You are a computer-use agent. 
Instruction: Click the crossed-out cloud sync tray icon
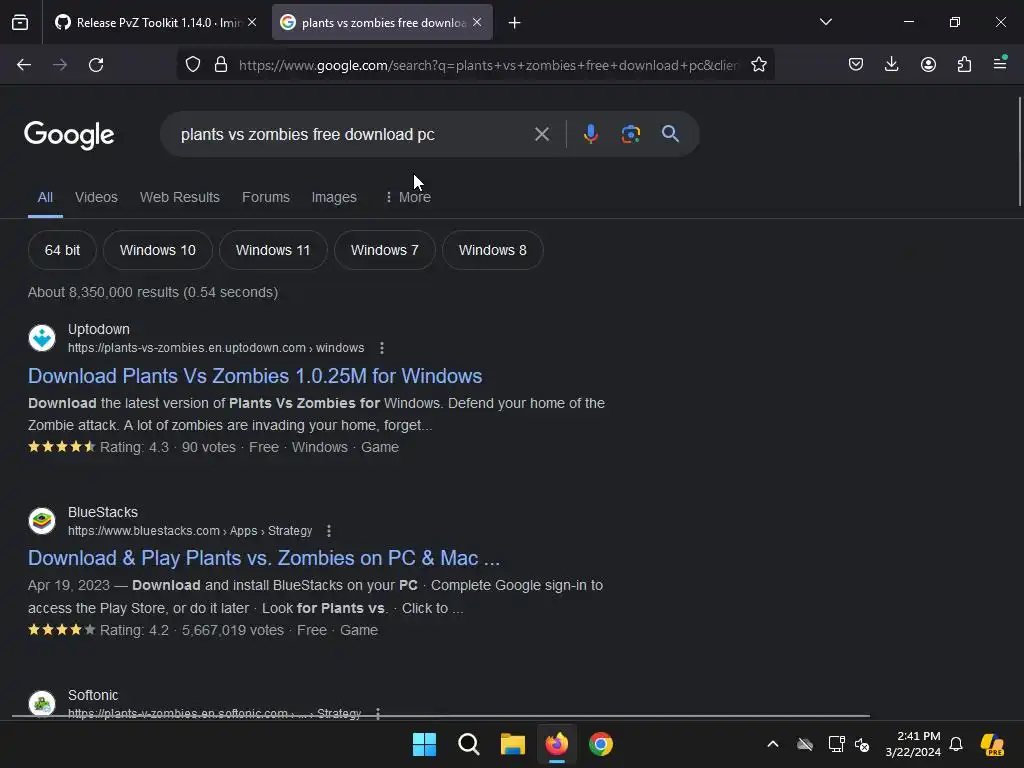(805, 744)
